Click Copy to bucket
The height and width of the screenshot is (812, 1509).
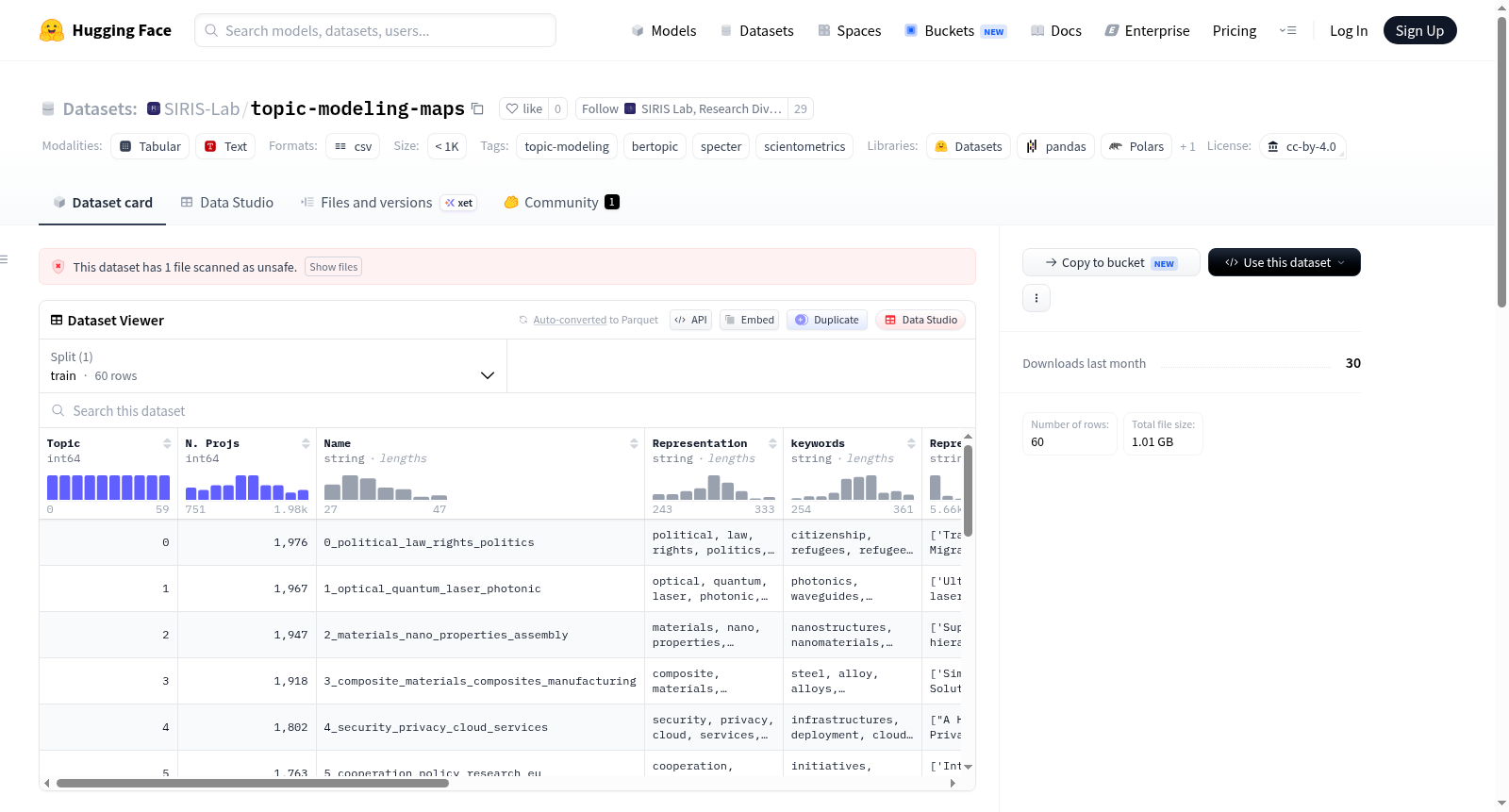[1111, 262]
